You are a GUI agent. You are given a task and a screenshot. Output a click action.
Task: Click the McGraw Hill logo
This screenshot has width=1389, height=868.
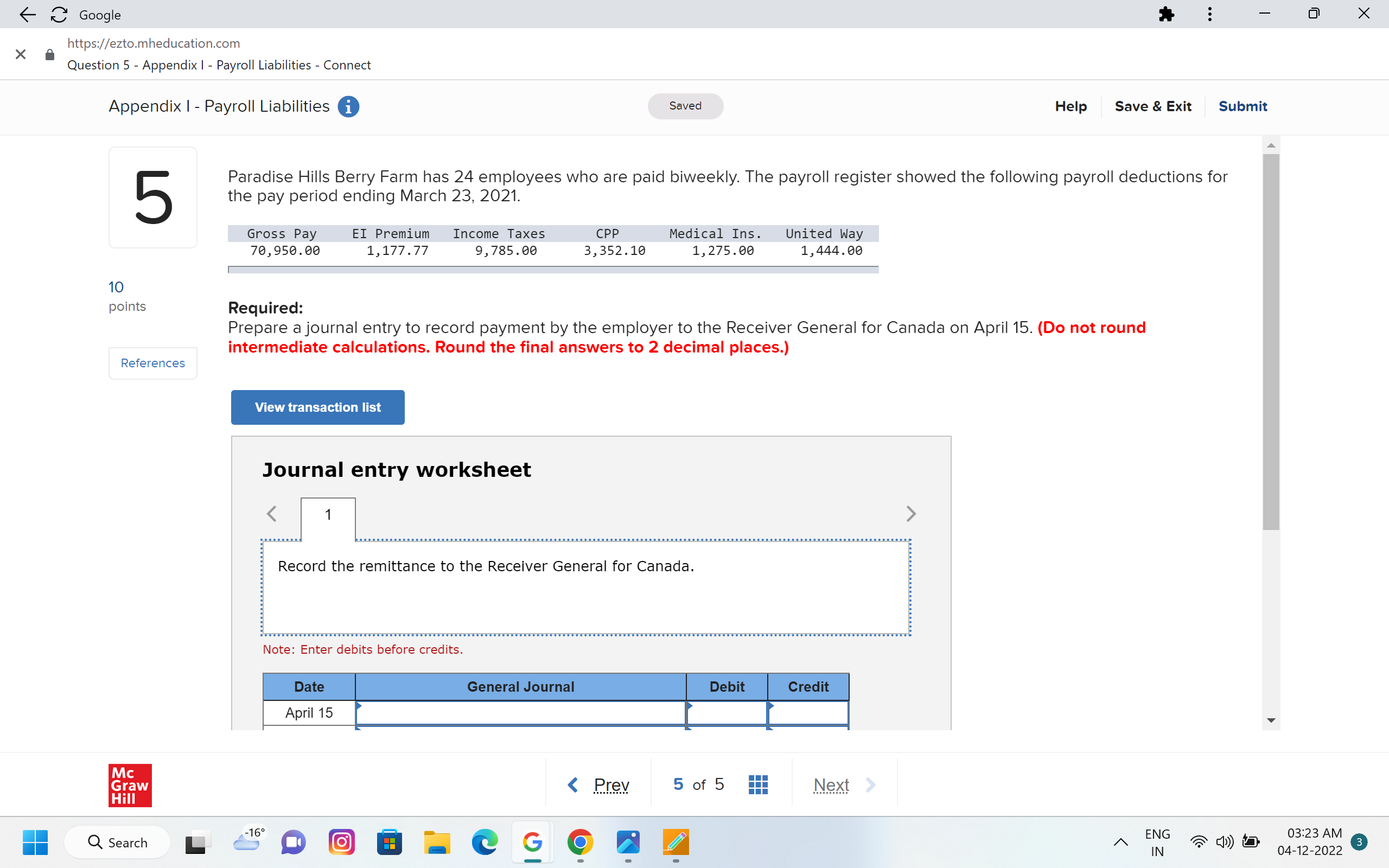coord(130,785)
